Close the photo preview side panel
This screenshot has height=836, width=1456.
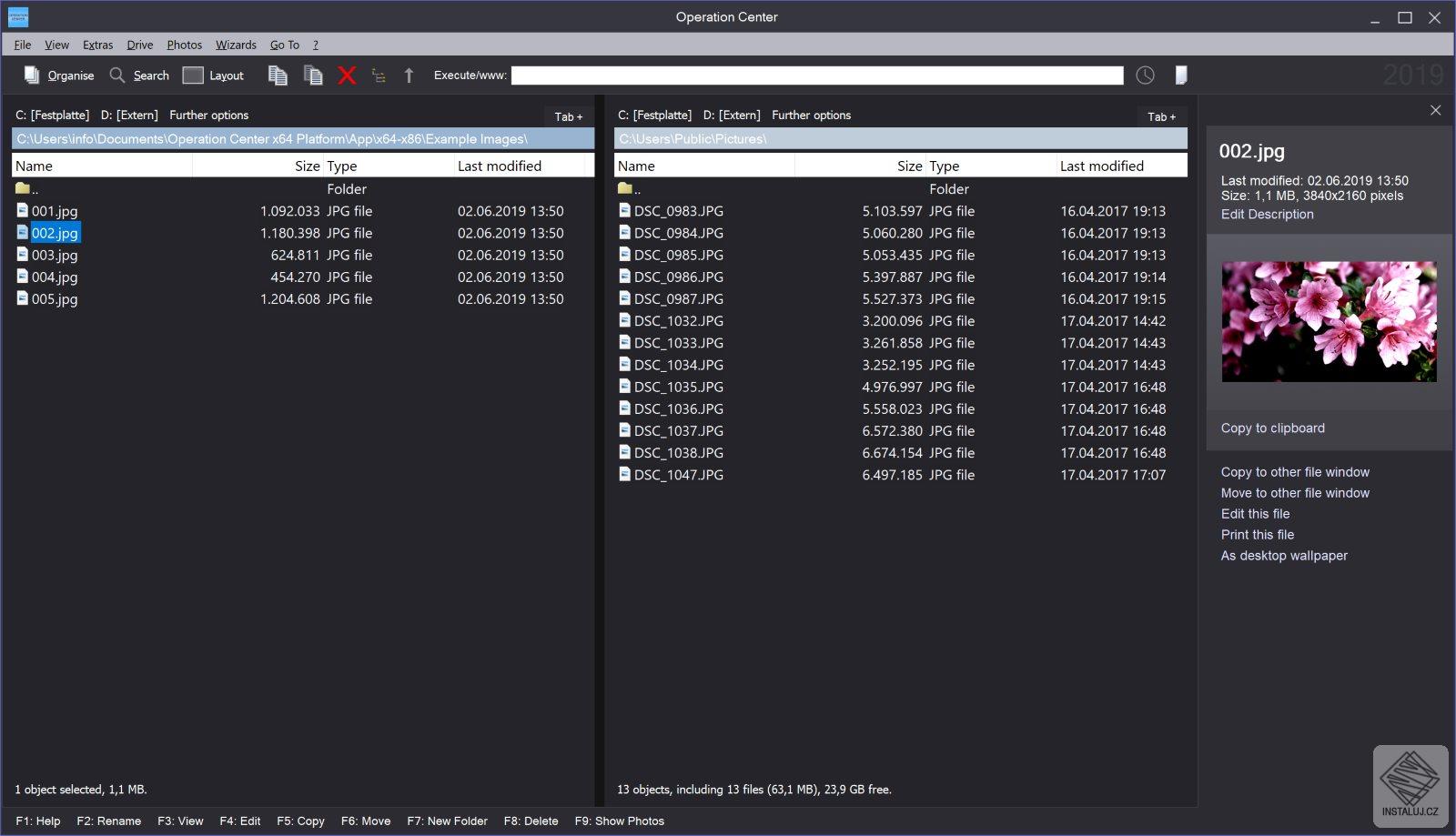1435,110
